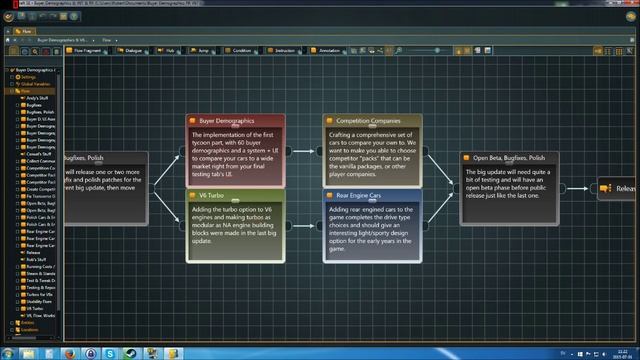The width and height of the screenshot is (640, 360).
Task: Select the Flow tab
Action: point(24,31)
